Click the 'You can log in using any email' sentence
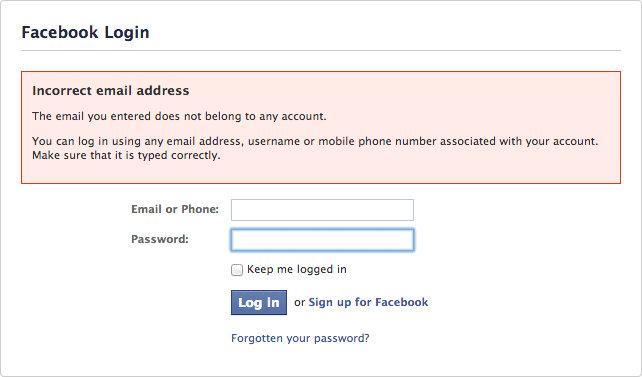The width and height of the screenshot is (642, 377). tap(315, 141)
